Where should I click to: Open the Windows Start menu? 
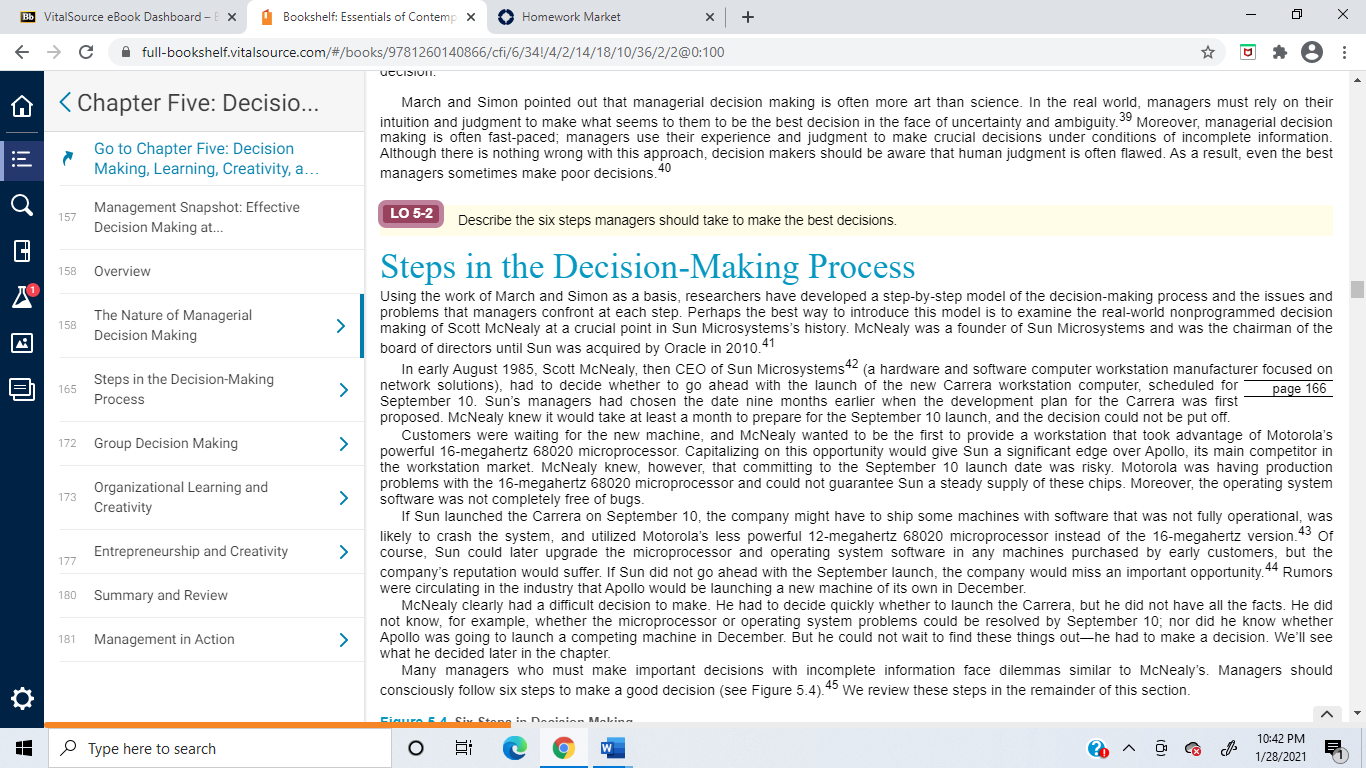[24, 748]
